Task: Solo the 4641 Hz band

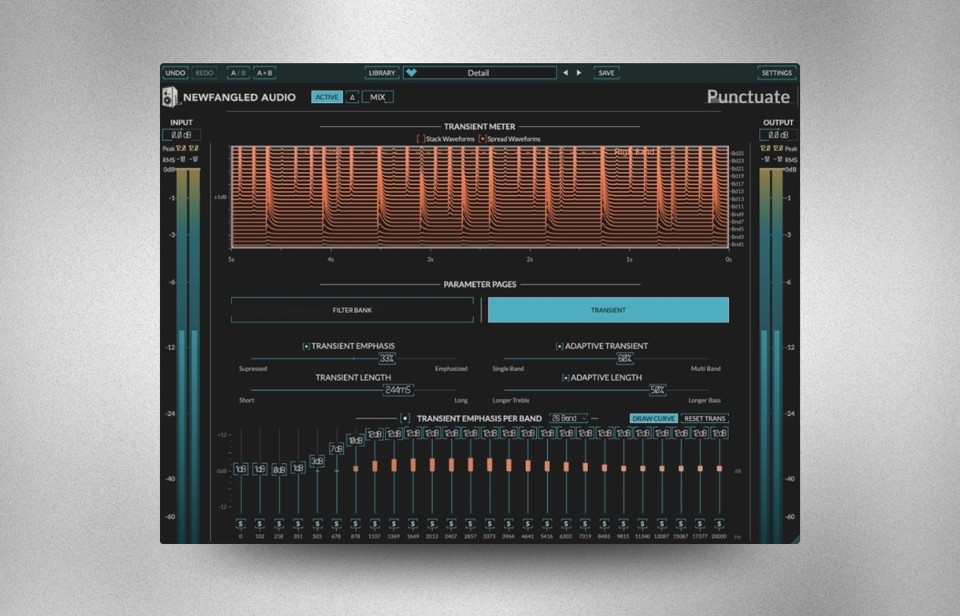Action: coord(528,524)
